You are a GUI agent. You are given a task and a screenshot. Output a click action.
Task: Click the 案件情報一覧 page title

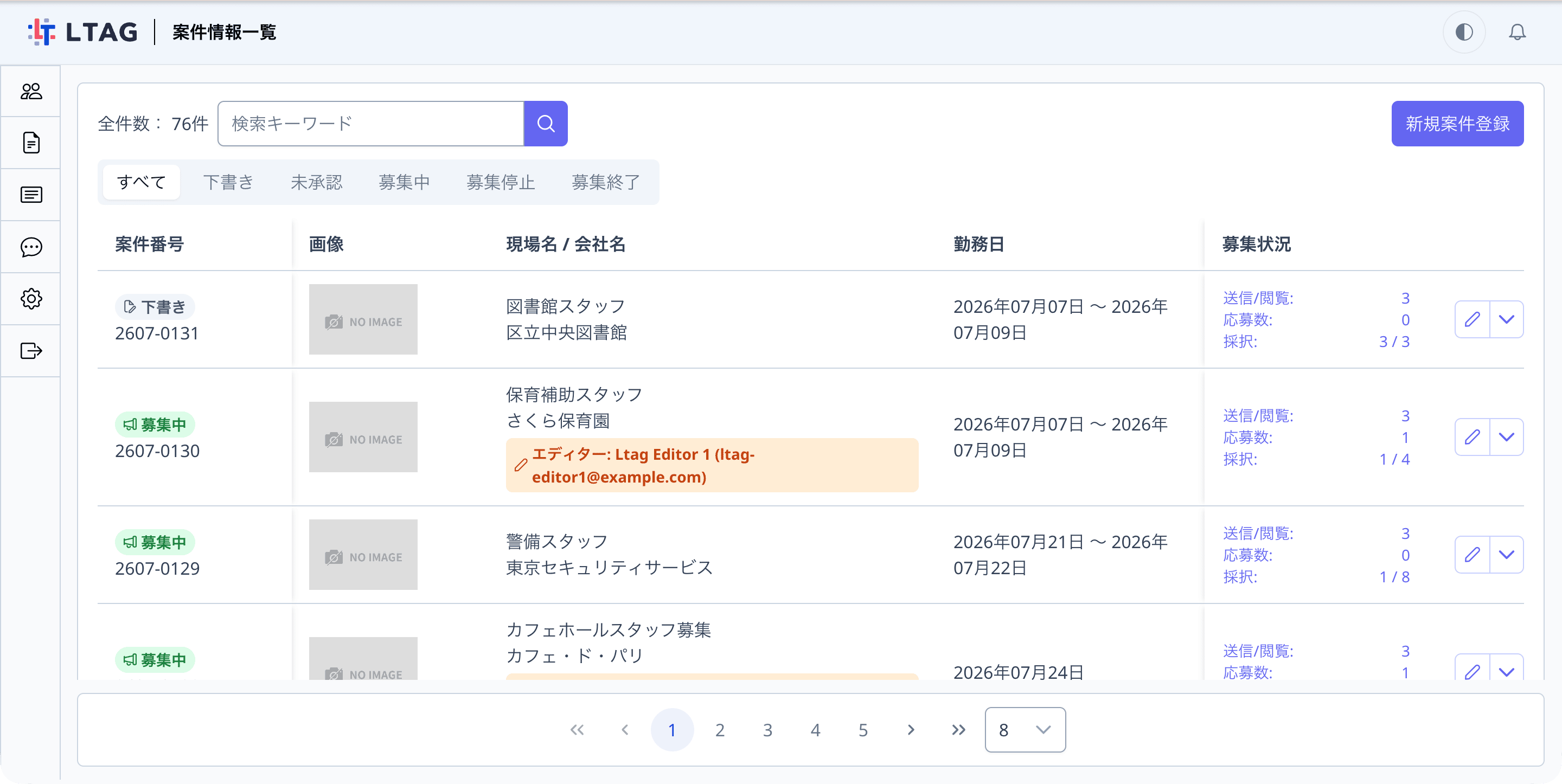click(x=225, y=31)
